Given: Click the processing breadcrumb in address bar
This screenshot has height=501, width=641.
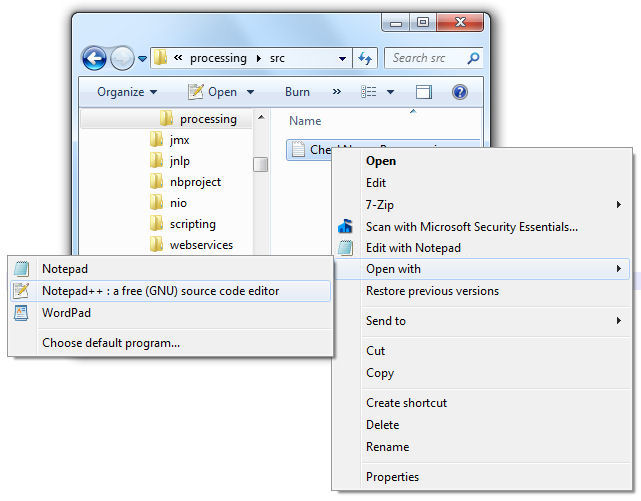Looking at the screenshot, I should point(218,58).
